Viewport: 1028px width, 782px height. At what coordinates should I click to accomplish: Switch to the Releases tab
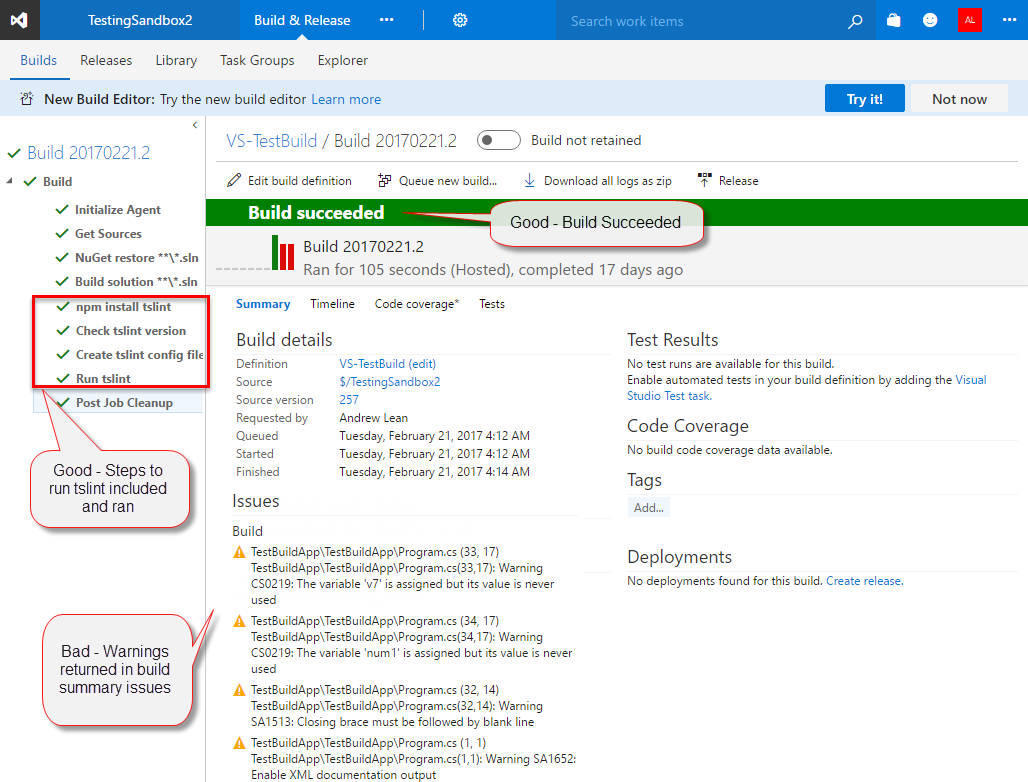coord(106,60)
